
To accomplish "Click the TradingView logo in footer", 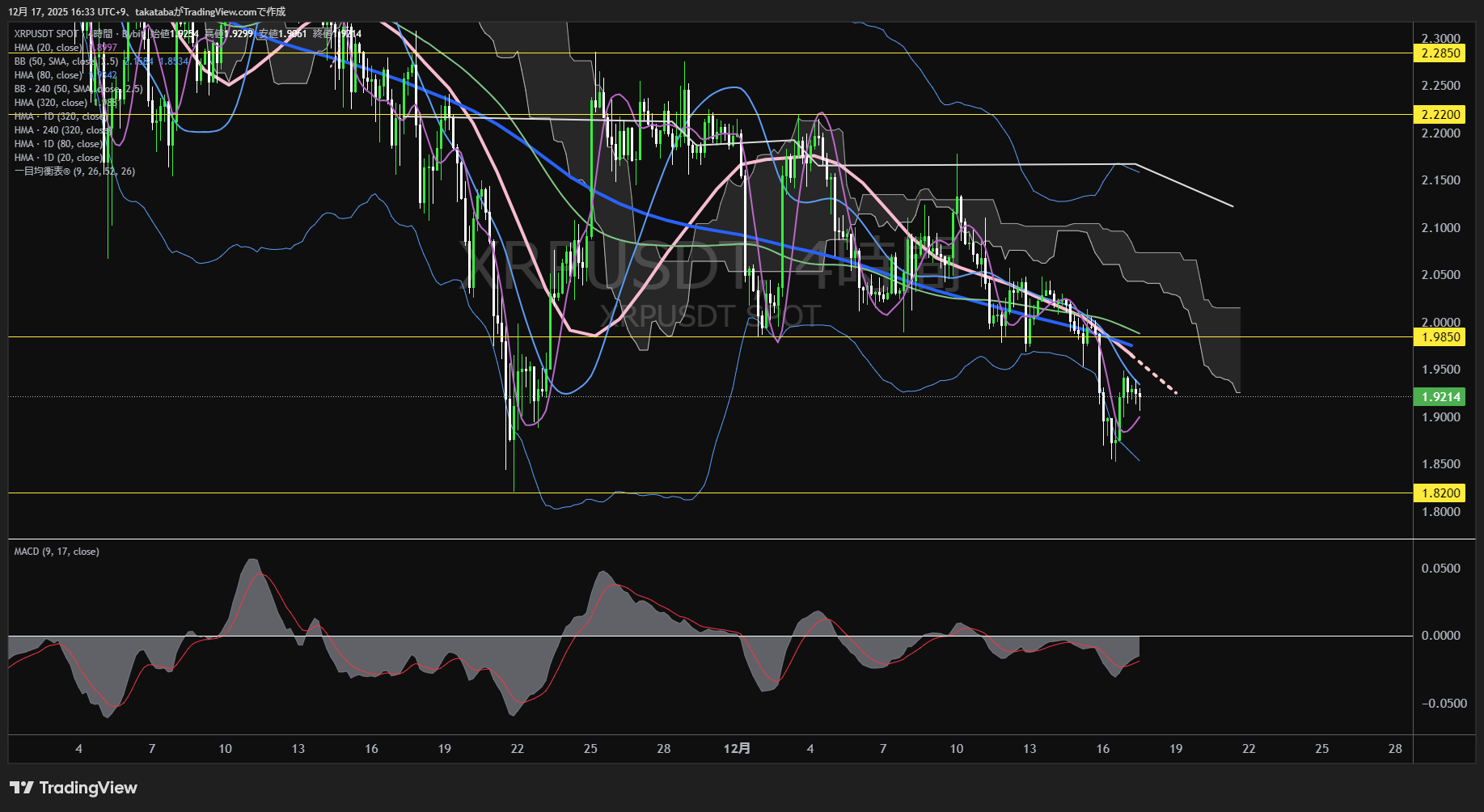I will click(x=74, y=788).
